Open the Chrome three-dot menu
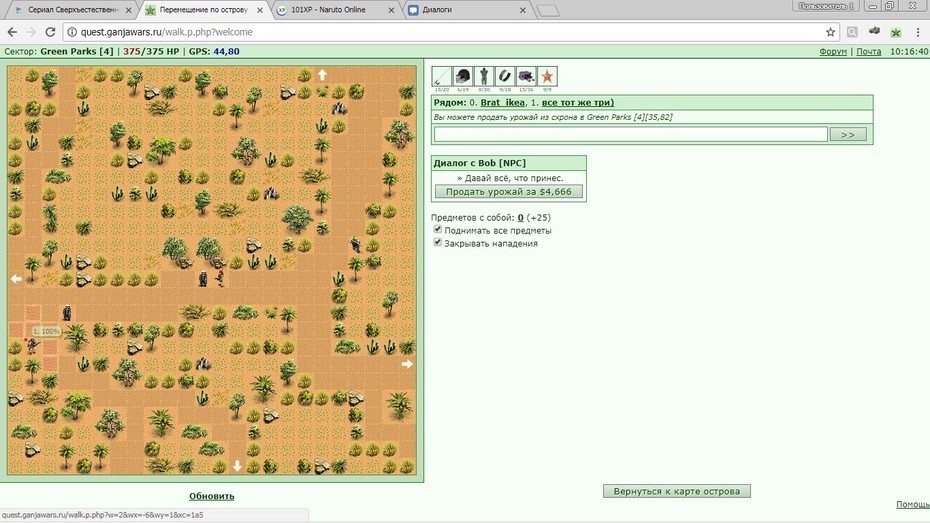The height and width of the screenshot is (523, 930). pos(918,32)
